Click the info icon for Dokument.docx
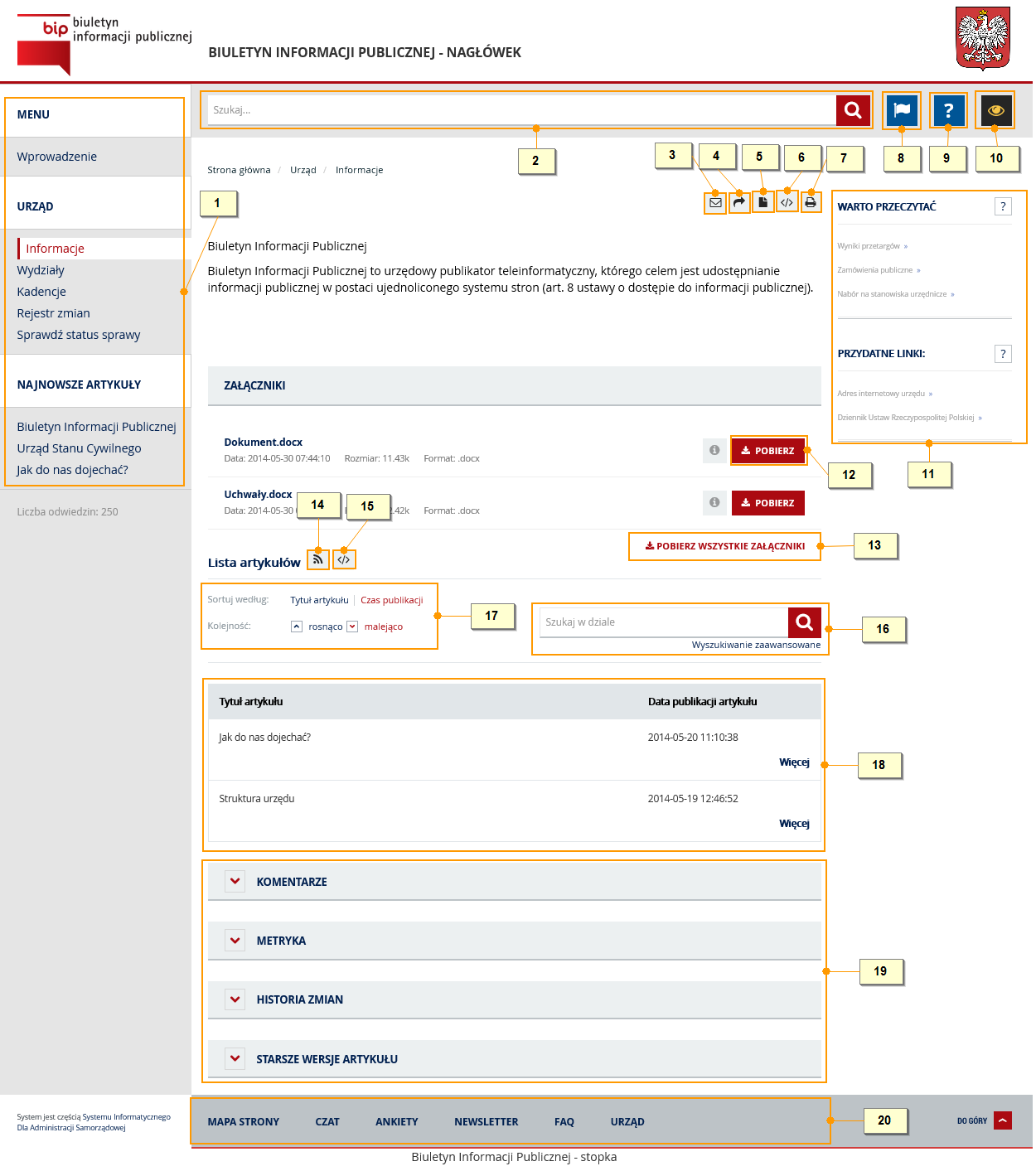 click(714, 450)
